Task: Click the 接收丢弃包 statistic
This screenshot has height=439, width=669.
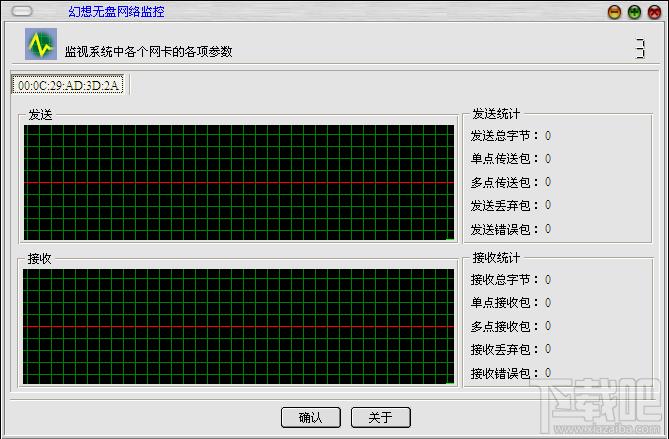Action: click(511, 350)
